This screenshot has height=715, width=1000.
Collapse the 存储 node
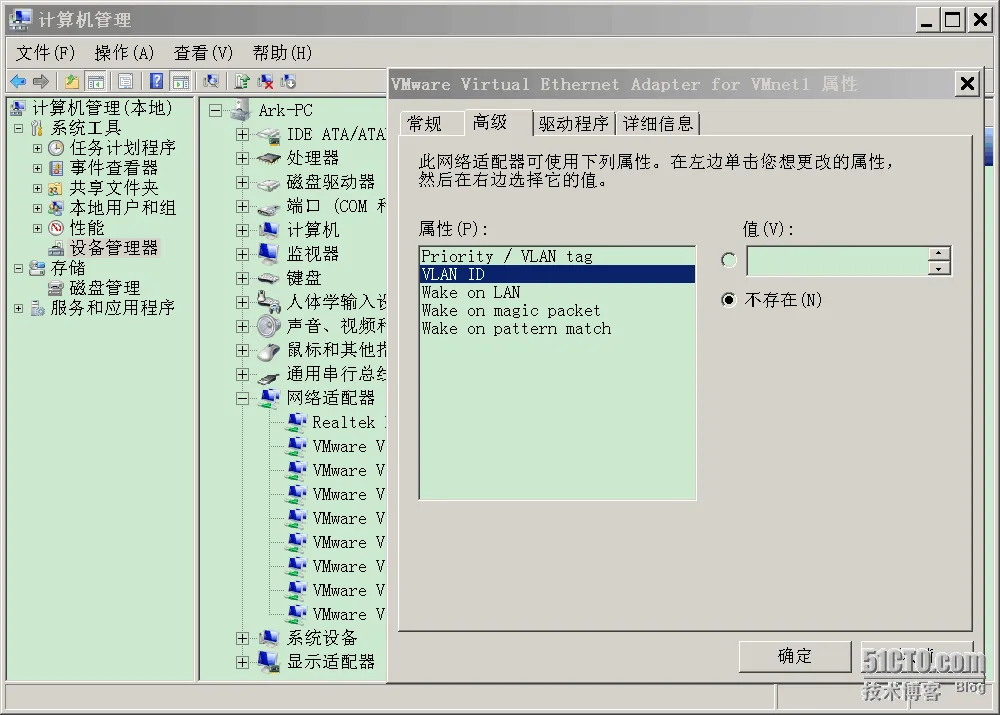[18, 269]
